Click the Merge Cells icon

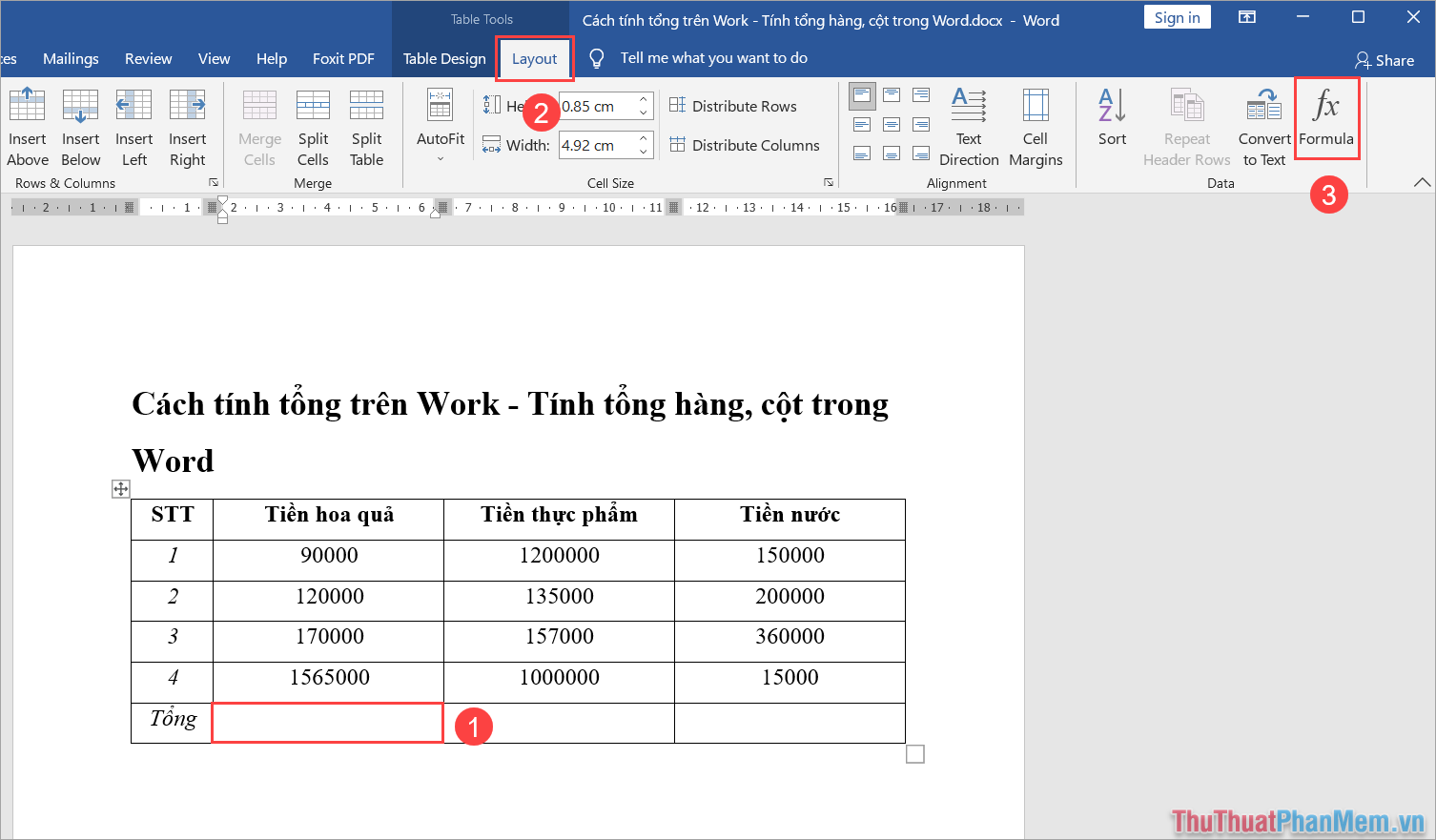click(x=259, y=105)
